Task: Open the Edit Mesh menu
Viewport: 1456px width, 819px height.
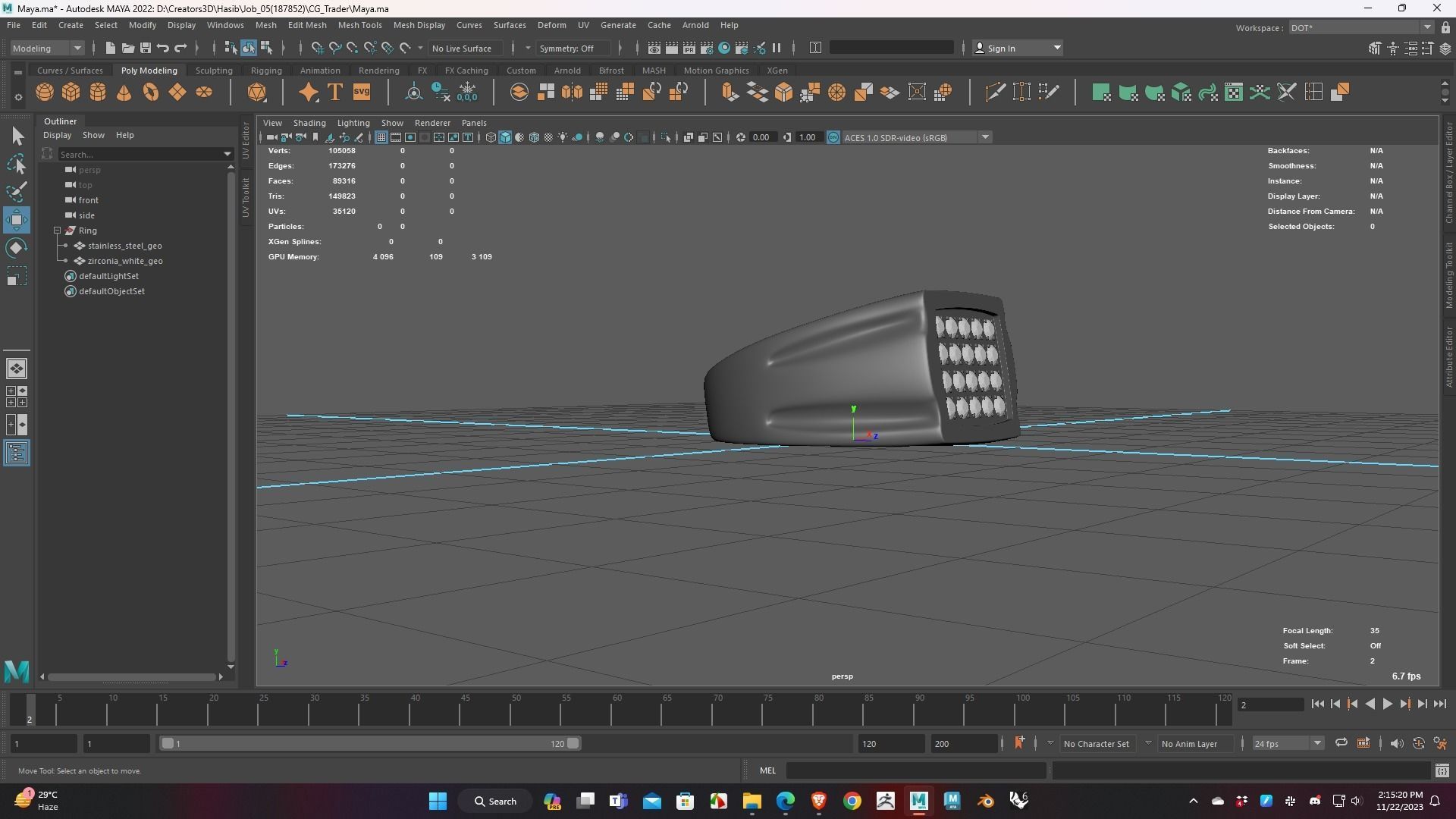Action: click(306, 25)
